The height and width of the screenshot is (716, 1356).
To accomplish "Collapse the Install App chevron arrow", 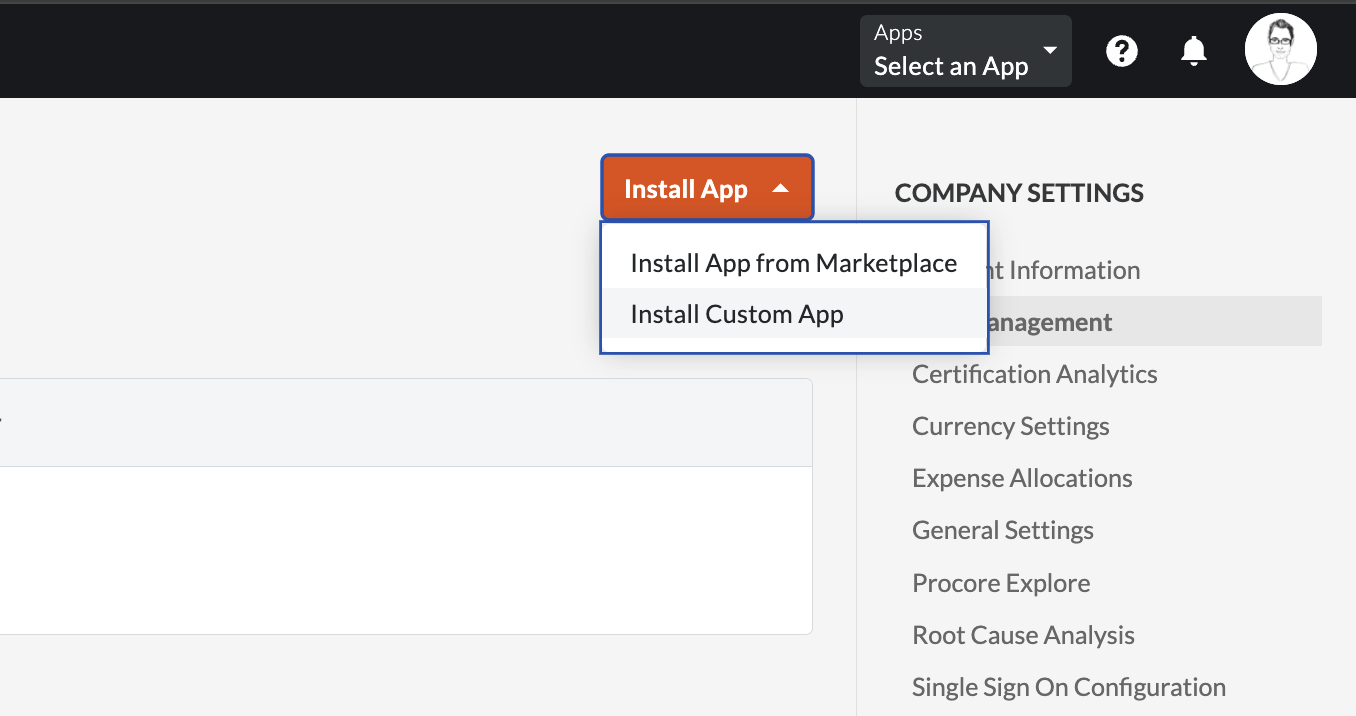I will pos(781,186).
